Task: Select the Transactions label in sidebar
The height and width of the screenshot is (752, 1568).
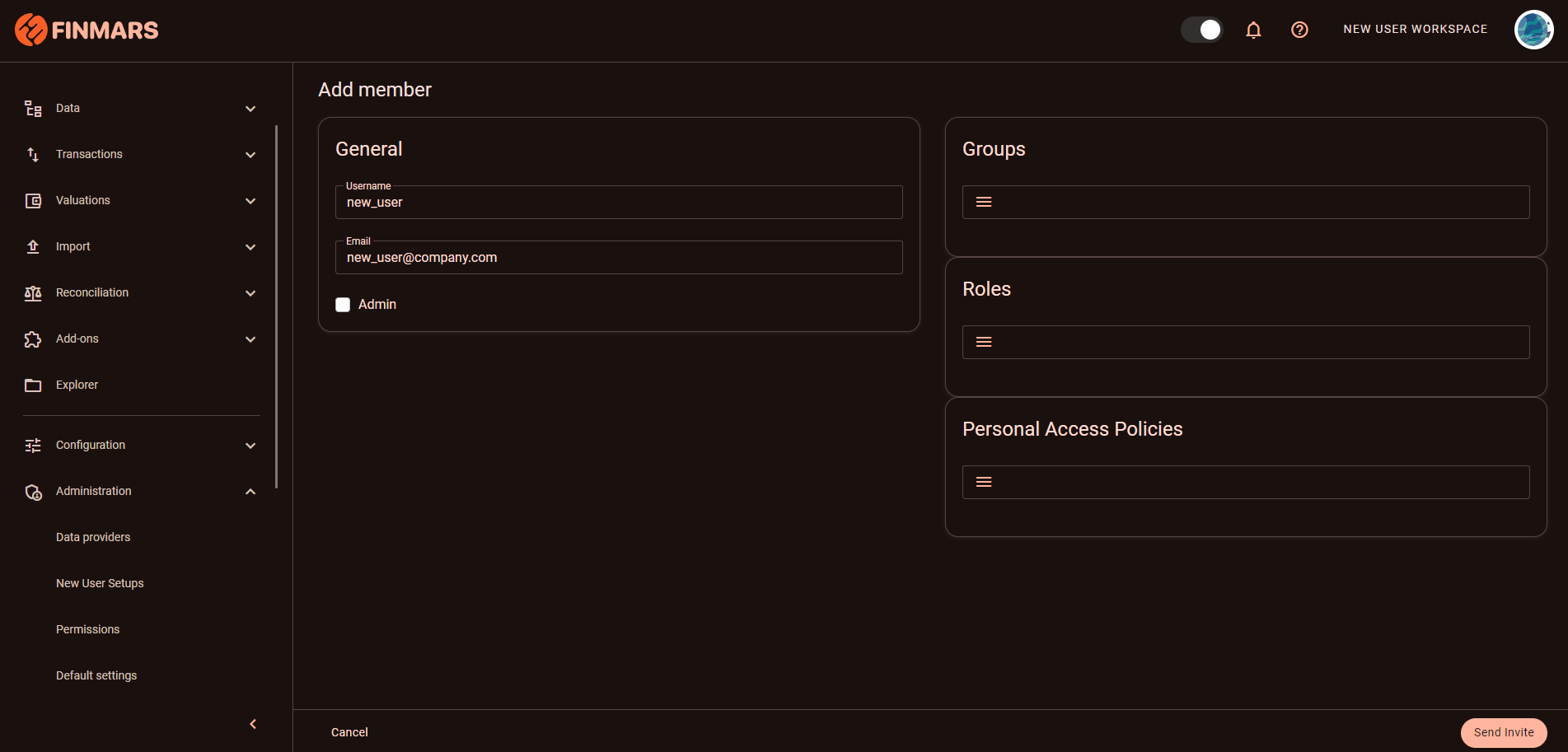Action: pyautogui.click(x=89, y=154)
